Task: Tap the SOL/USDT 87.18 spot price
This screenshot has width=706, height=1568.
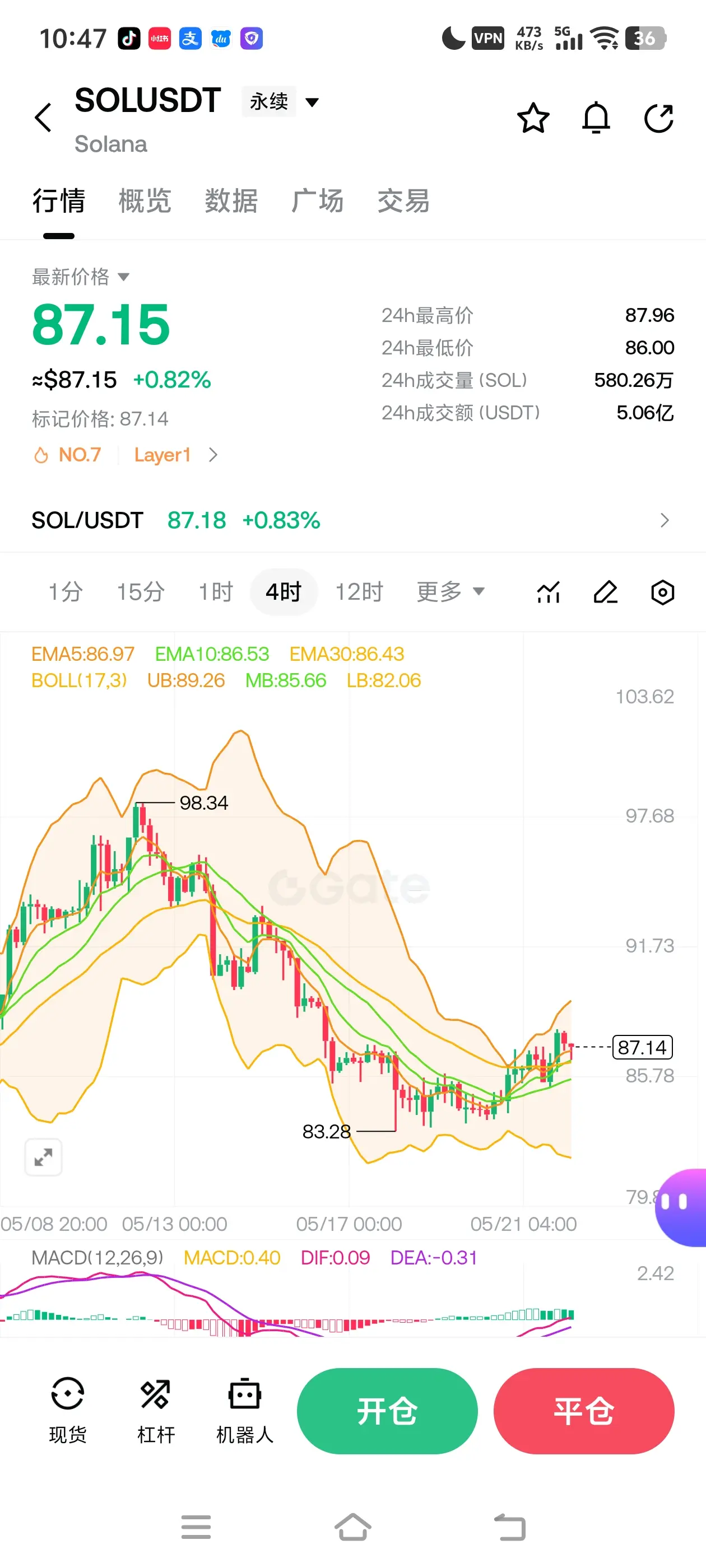Action: [x=197, y=520]
